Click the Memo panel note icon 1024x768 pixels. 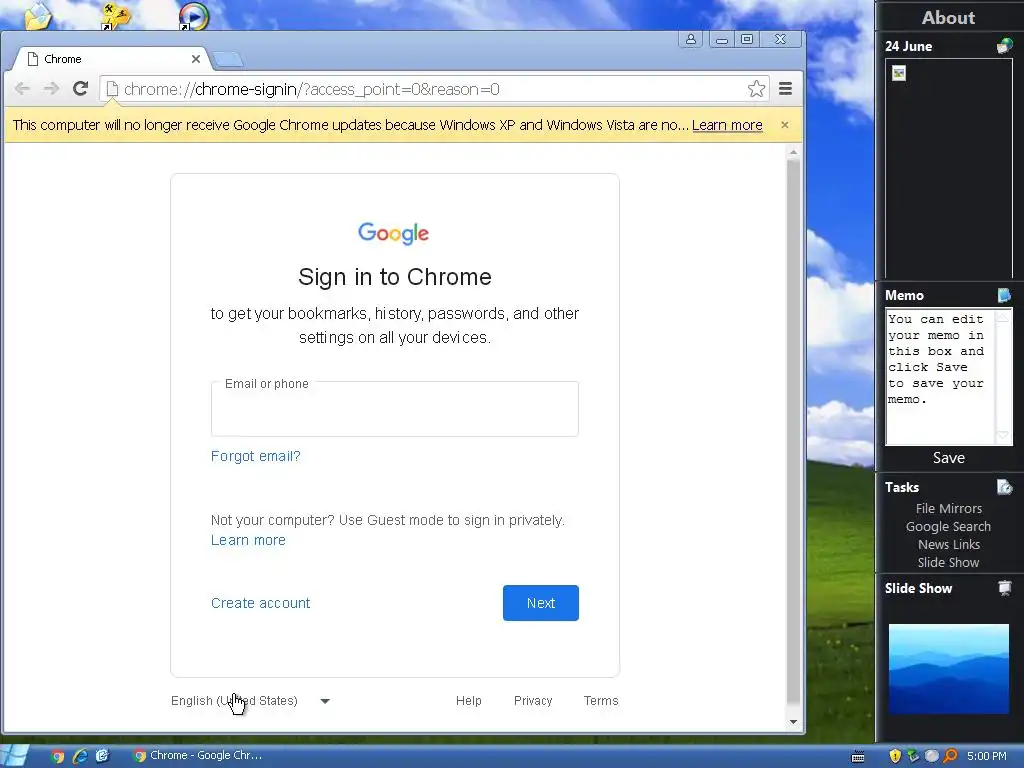coord(1004,295)
